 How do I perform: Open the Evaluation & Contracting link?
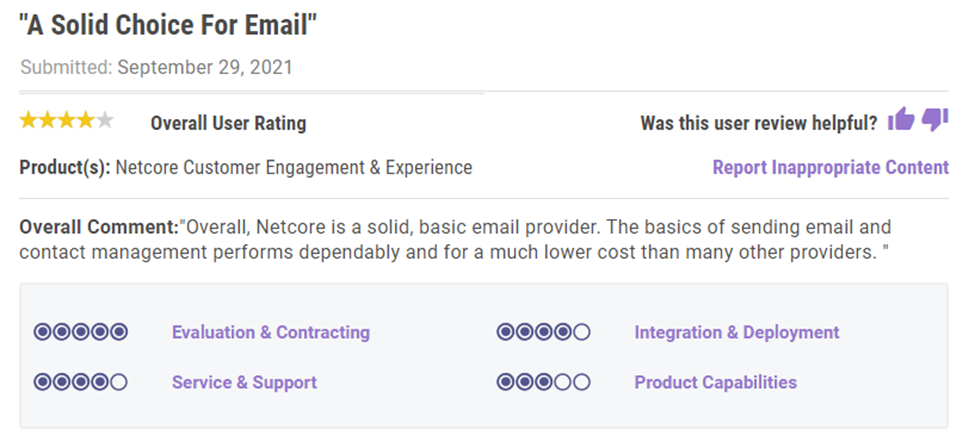click(x=270, y=332)
